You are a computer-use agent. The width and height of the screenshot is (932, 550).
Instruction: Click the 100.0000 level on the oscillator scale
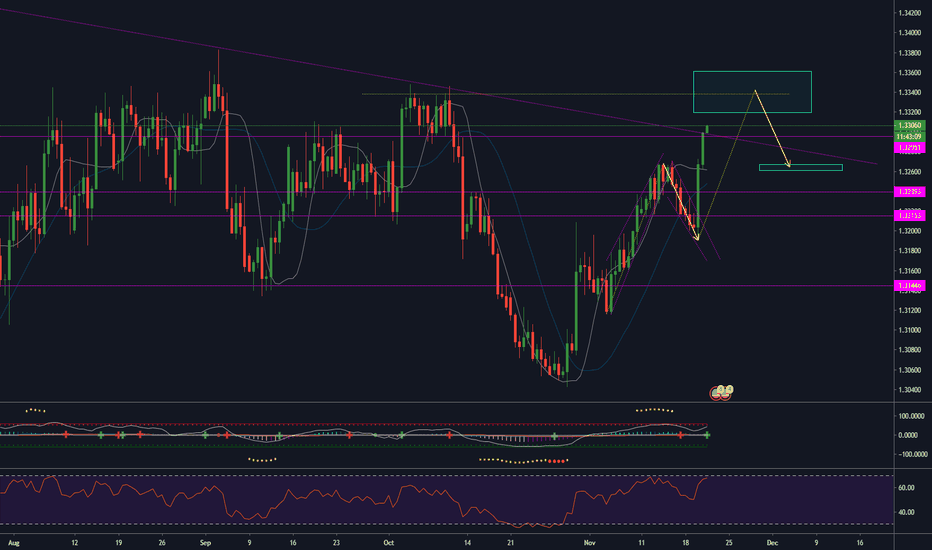click(x=908, y=415)
